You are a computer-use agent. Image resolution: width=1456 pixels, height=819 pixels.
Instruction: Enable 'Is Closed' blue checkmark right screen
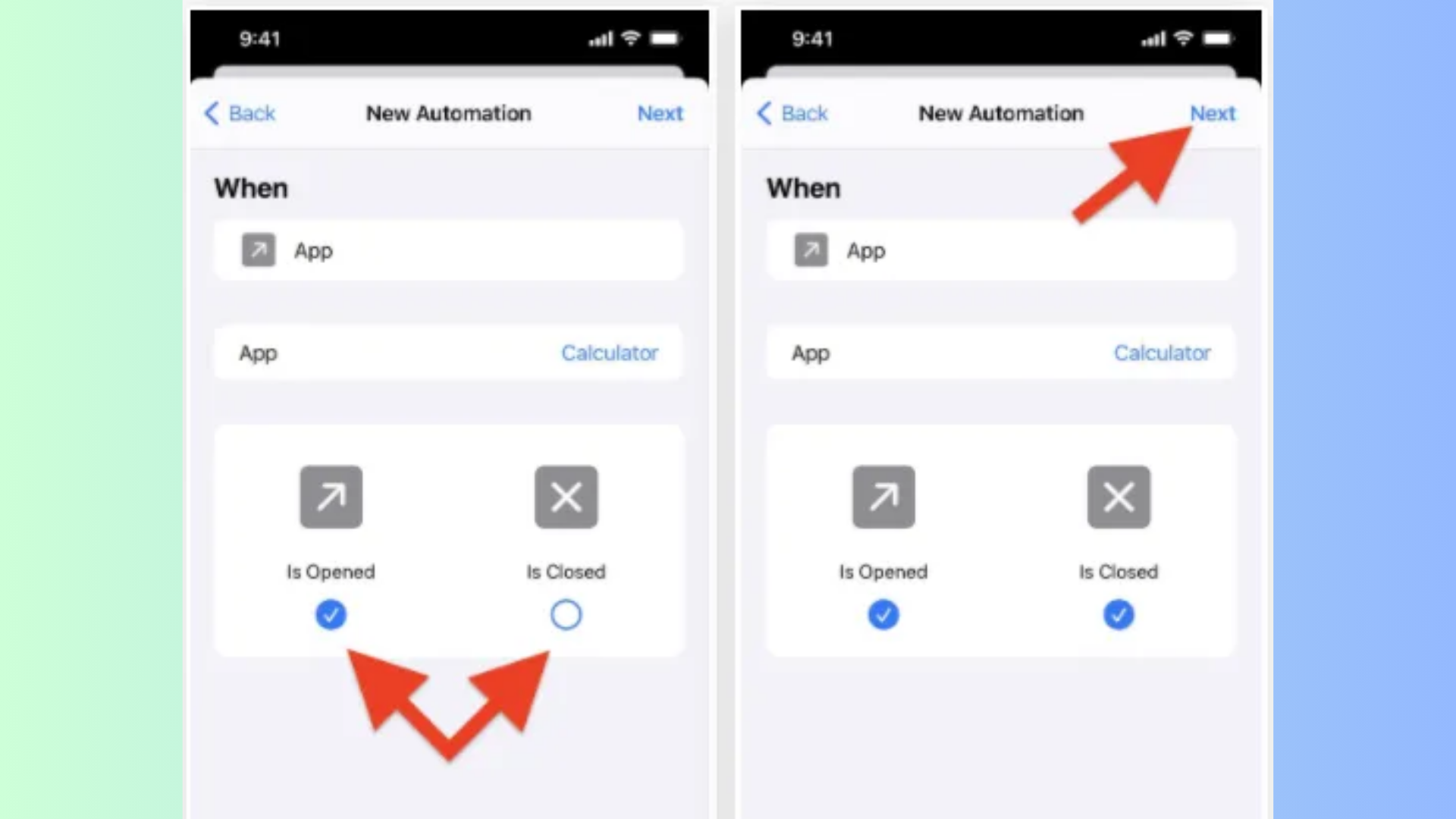[1118, 614]
